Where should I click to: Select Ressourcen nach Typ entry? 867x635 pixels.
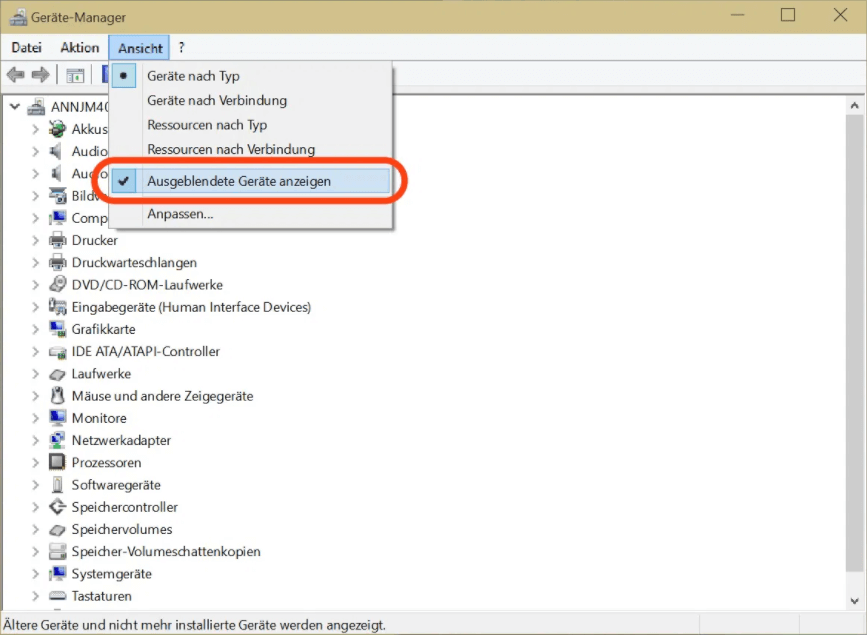pos(207,125)
